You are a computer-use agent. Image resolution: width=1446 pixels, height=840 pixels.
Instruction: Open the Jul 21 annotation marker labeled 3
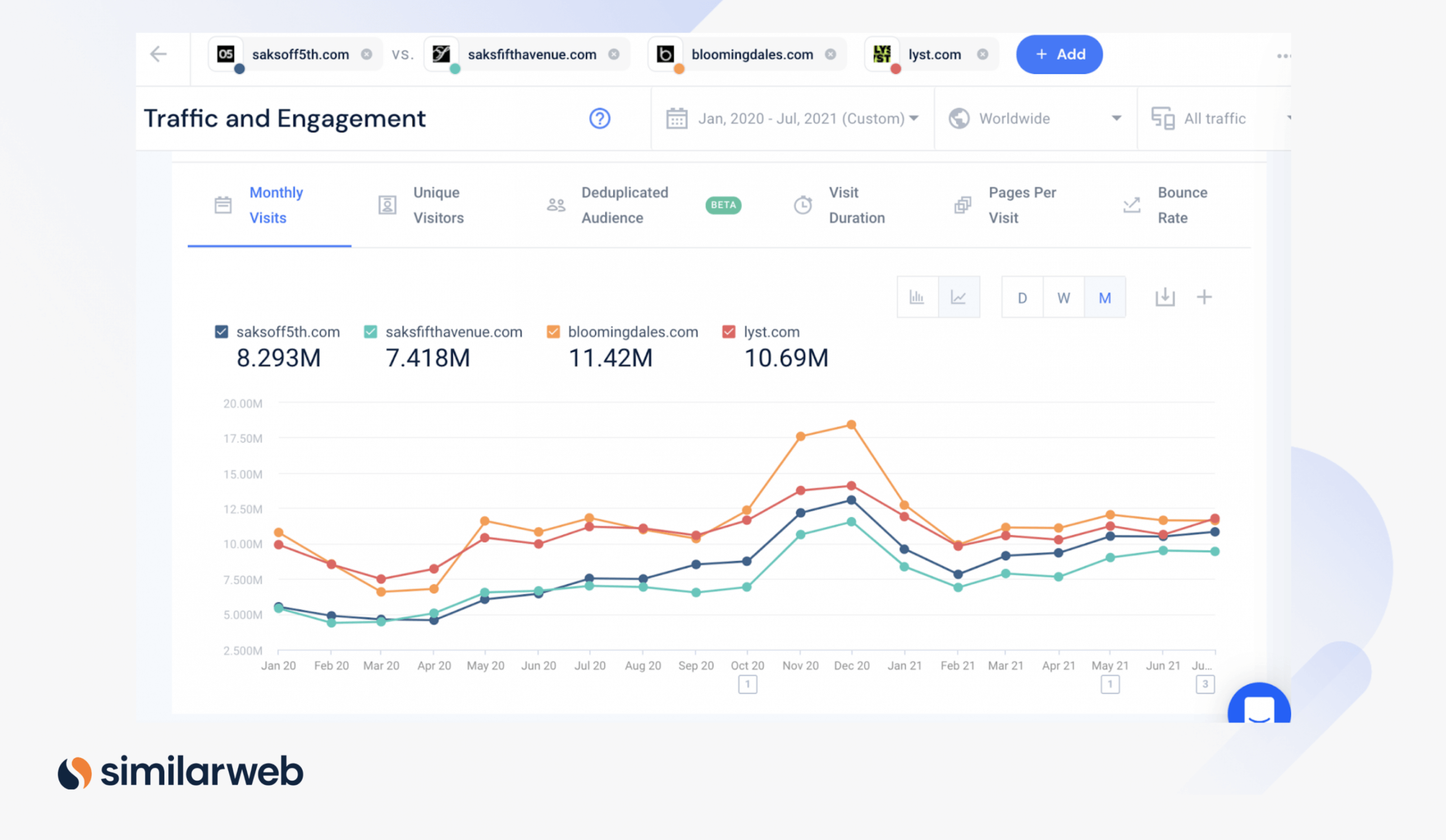(1205, 684)
